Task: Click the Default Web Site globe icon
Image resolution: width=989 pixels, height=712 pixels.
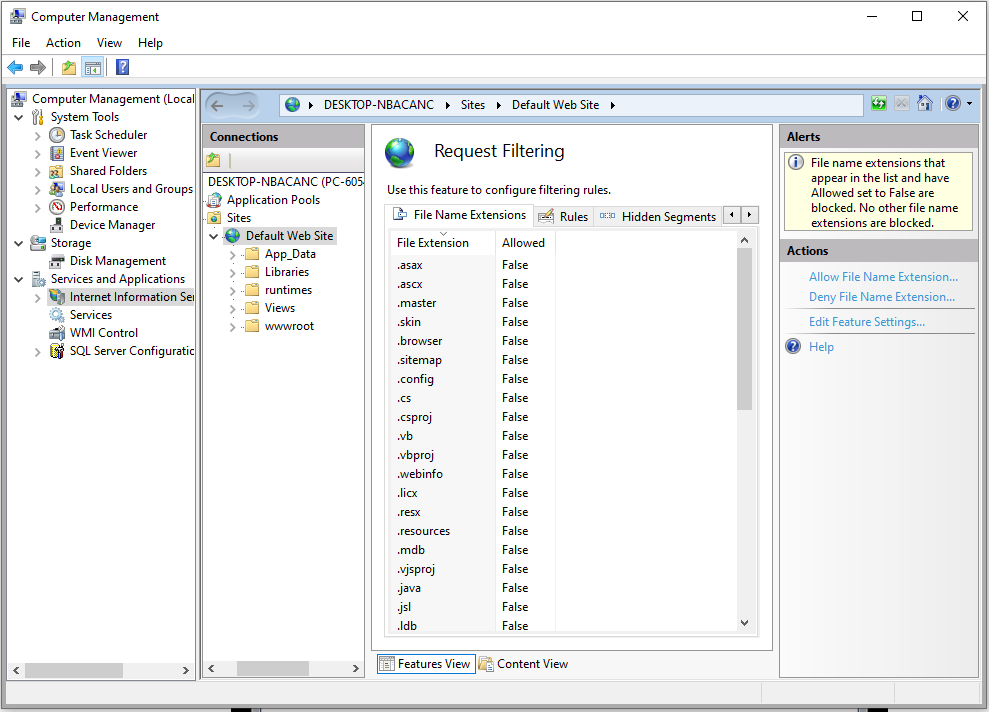Action: coord(233,236)
